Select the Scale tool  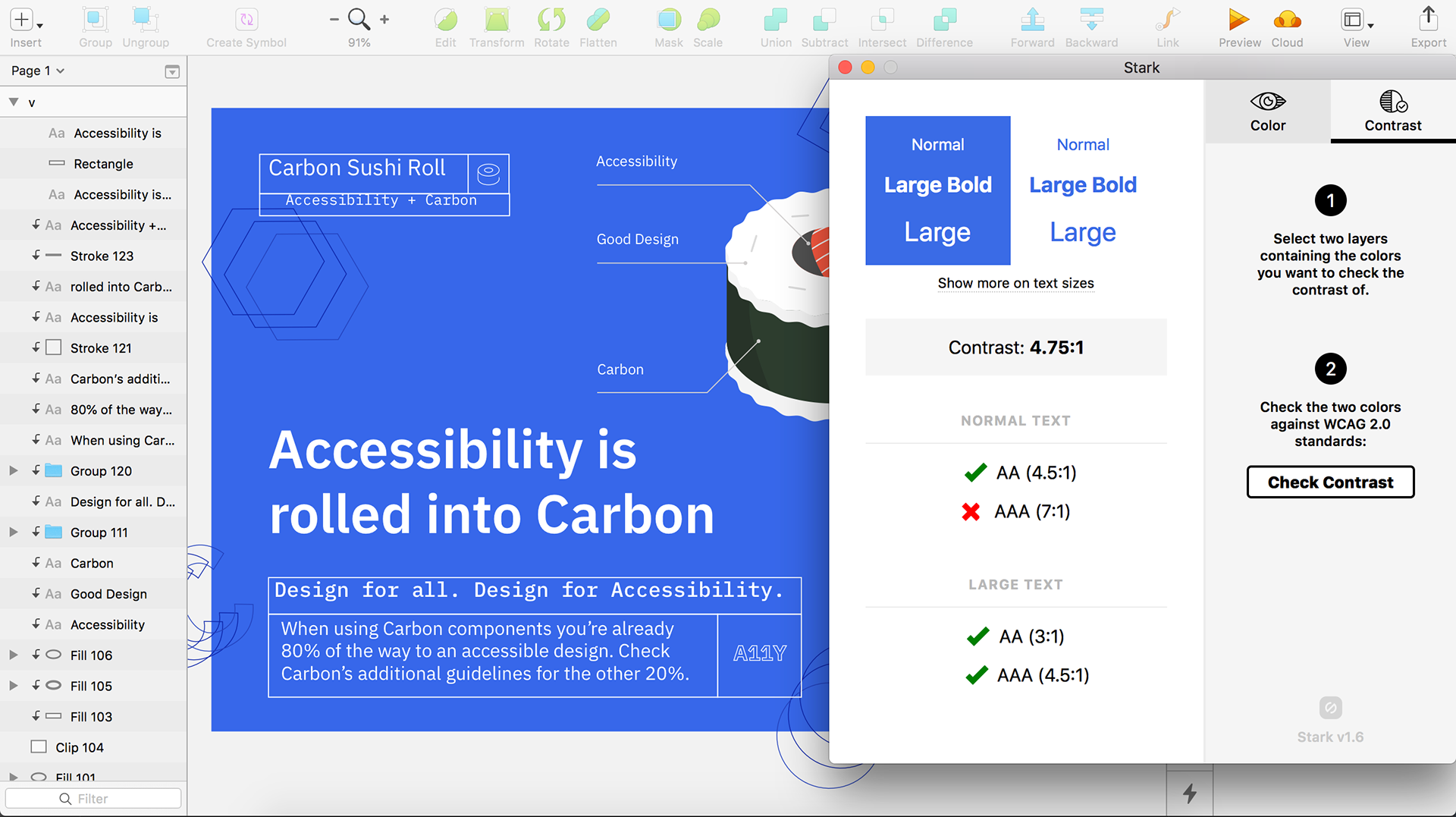(708, 20)
